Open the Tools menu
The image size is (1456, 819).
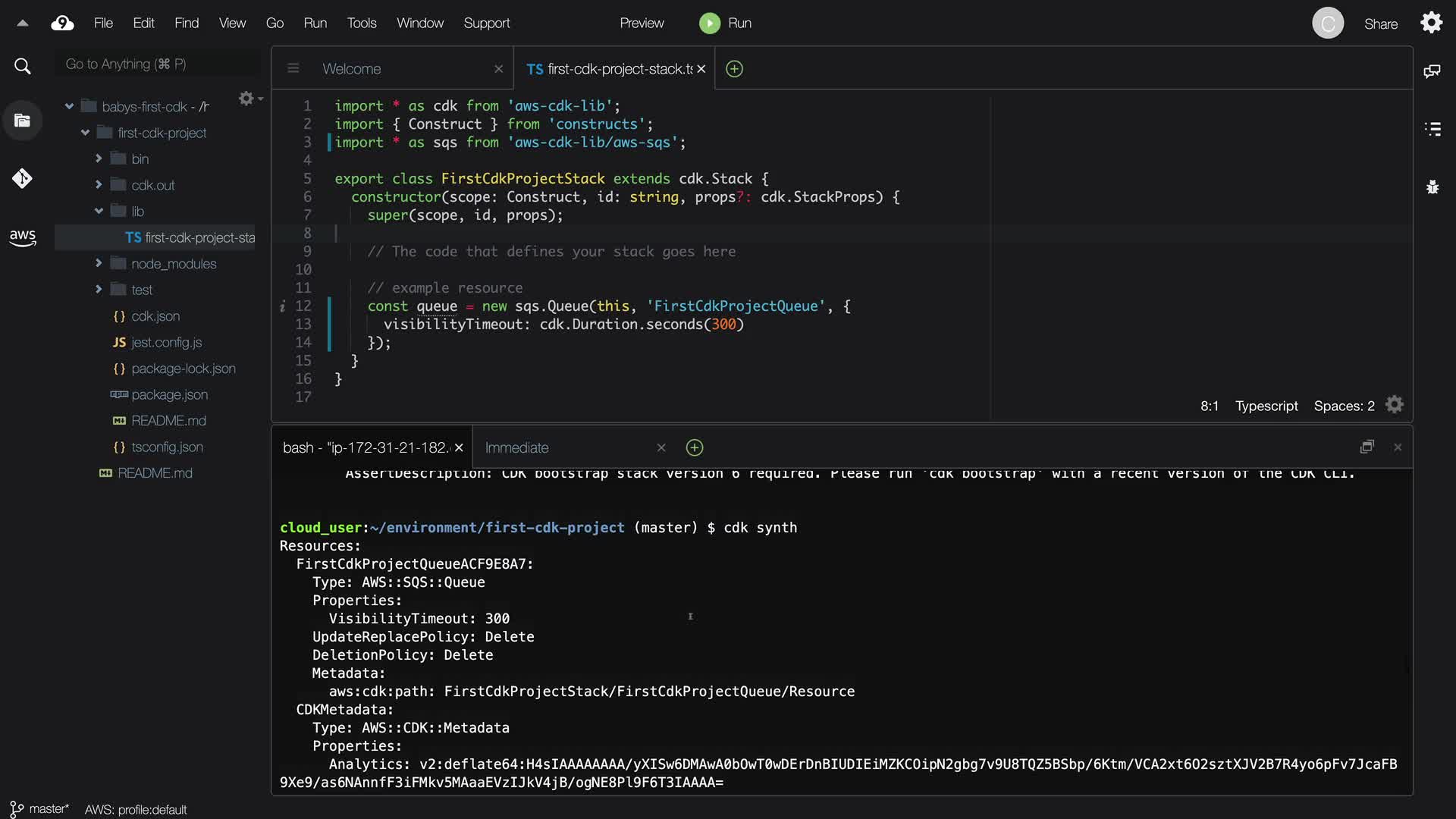pos(361,24)
